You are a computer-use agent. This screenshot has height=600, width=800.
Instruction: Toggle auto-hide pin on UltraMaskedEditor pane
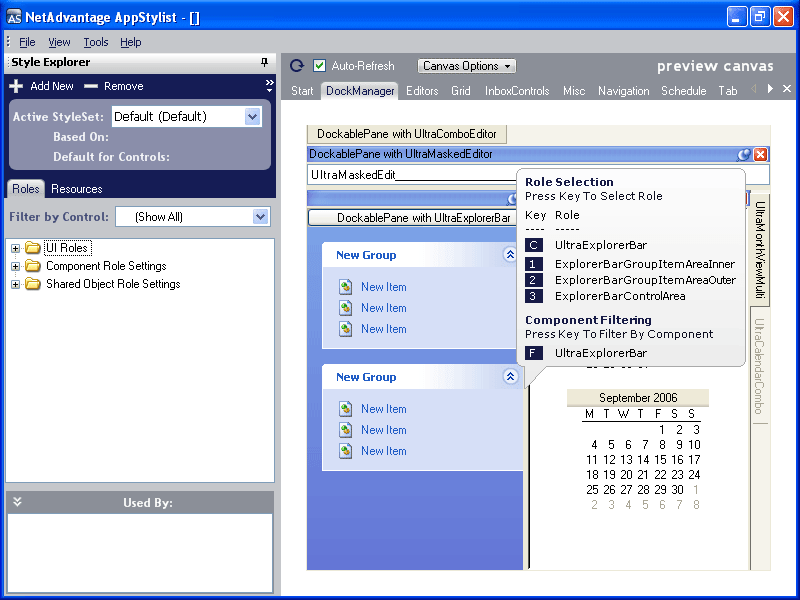(x=744, y=155)
